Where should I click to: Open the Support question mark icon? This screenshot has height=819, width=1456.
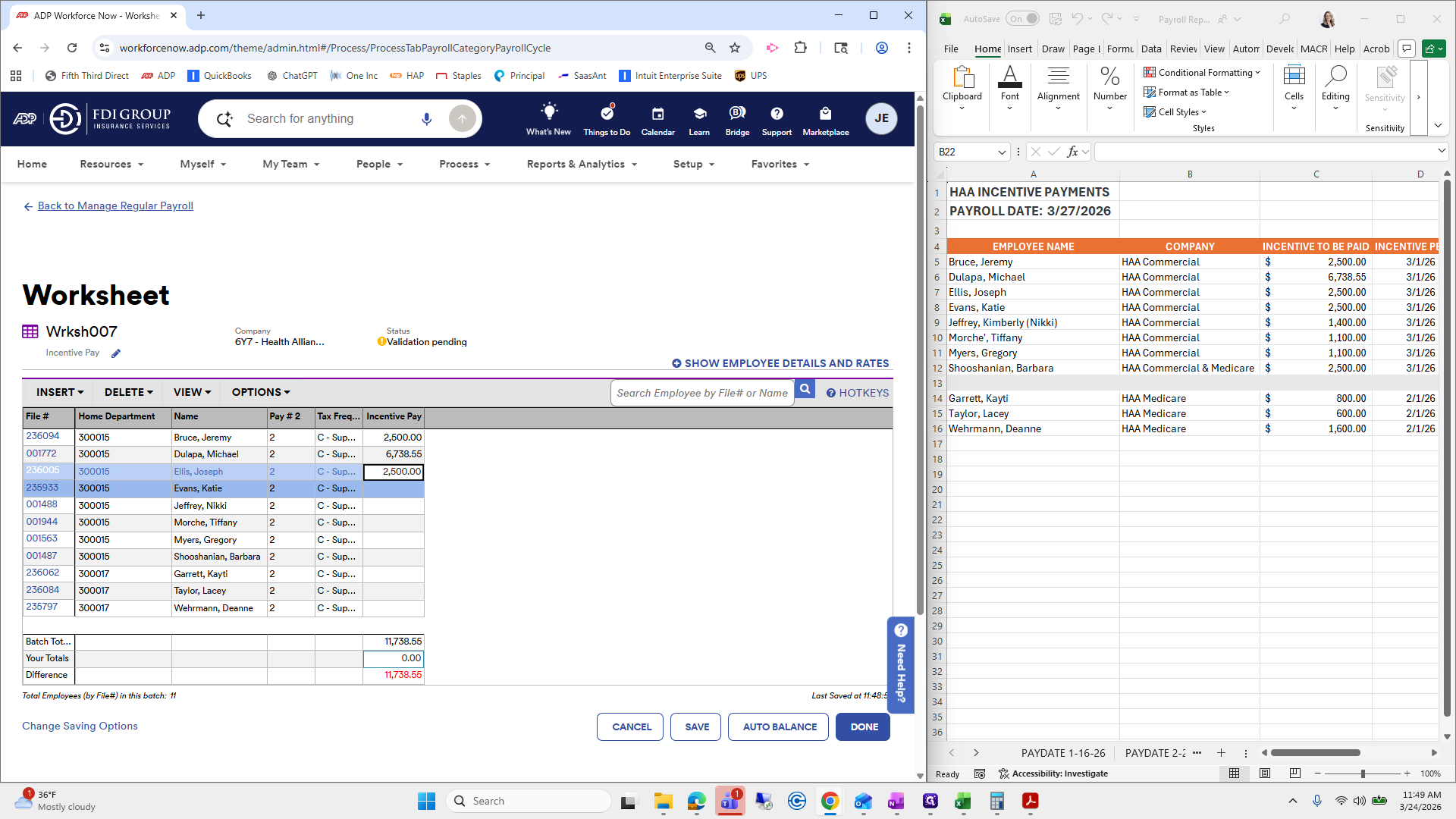pyautogui.click(x=776, y=114)
